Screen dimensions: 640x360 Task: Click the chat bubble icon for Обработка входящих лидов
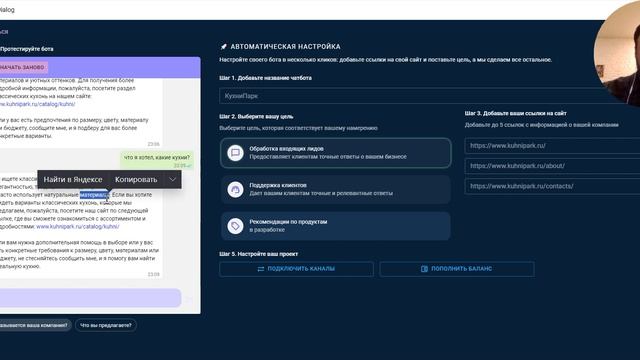click(x=236, y=153)
